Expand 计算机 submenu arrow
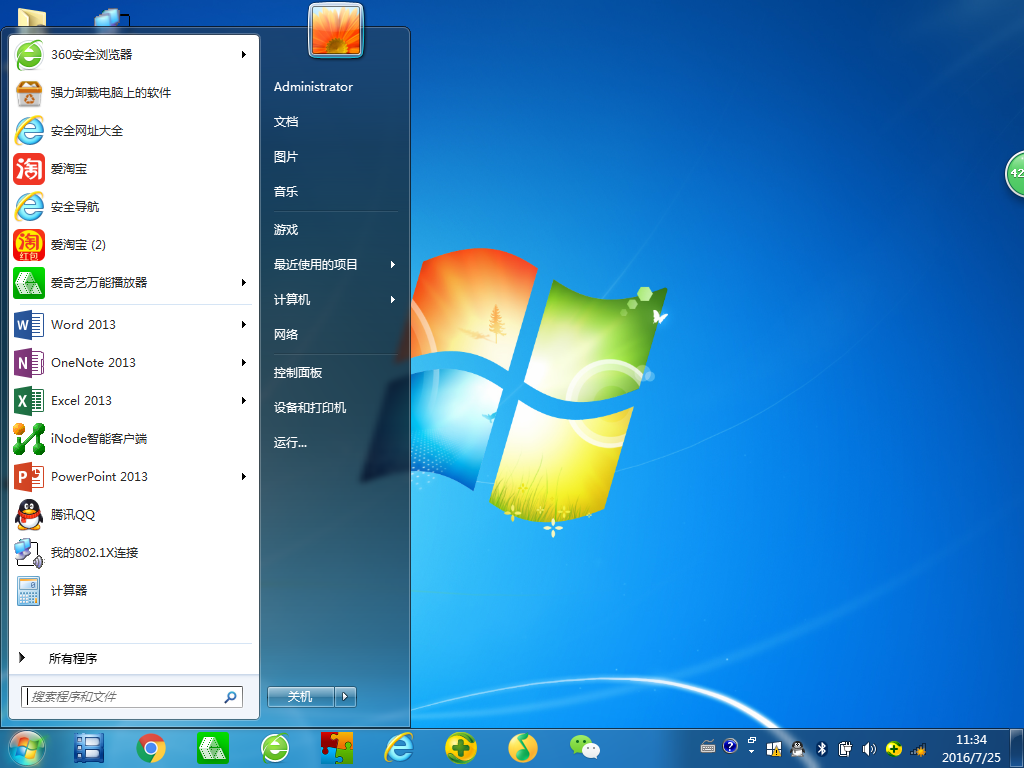Screen dimensions: 1024x768 pyautogui.click(x=392, y=300)
